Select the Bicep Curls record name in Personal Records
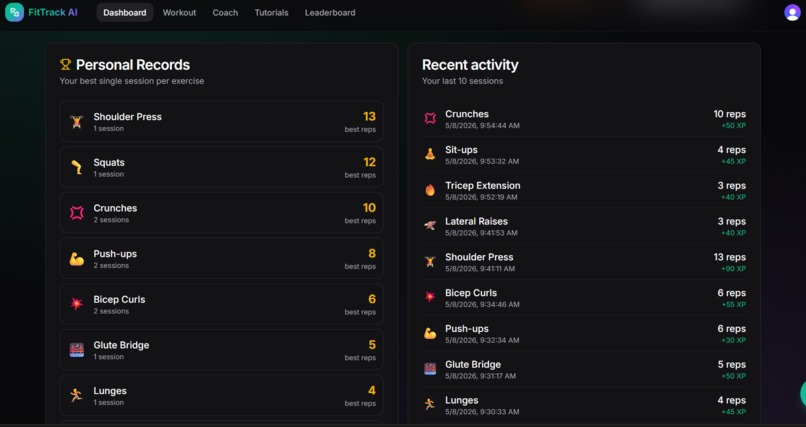Image resolution: width=806 pixels, height=427 pixels. (119, 300)
